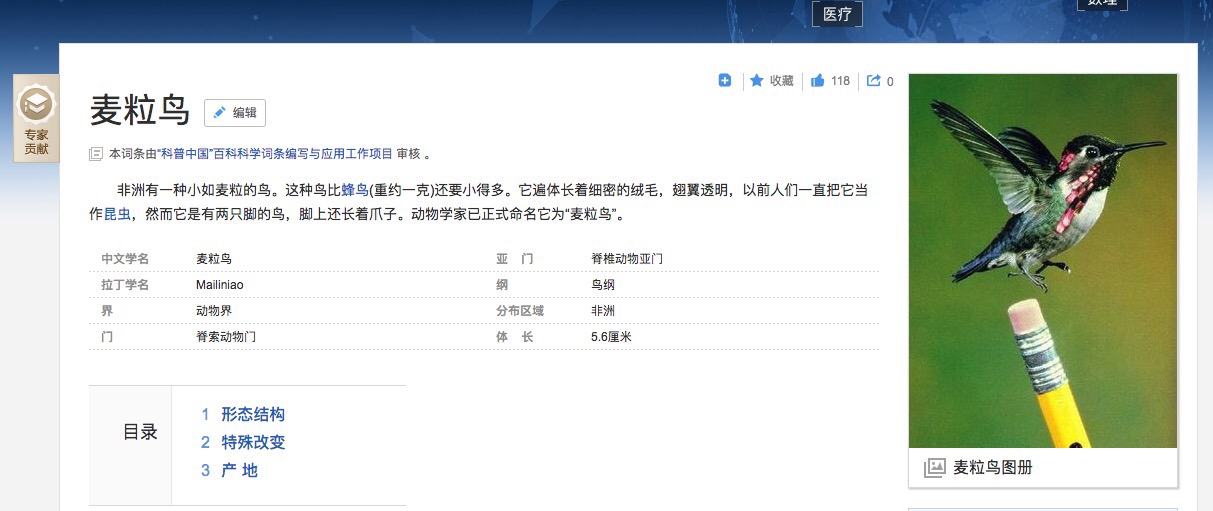This screenshot has width=1213, height=511.
Task: Click the pencil icon in edit button
Action: point(220,113)
